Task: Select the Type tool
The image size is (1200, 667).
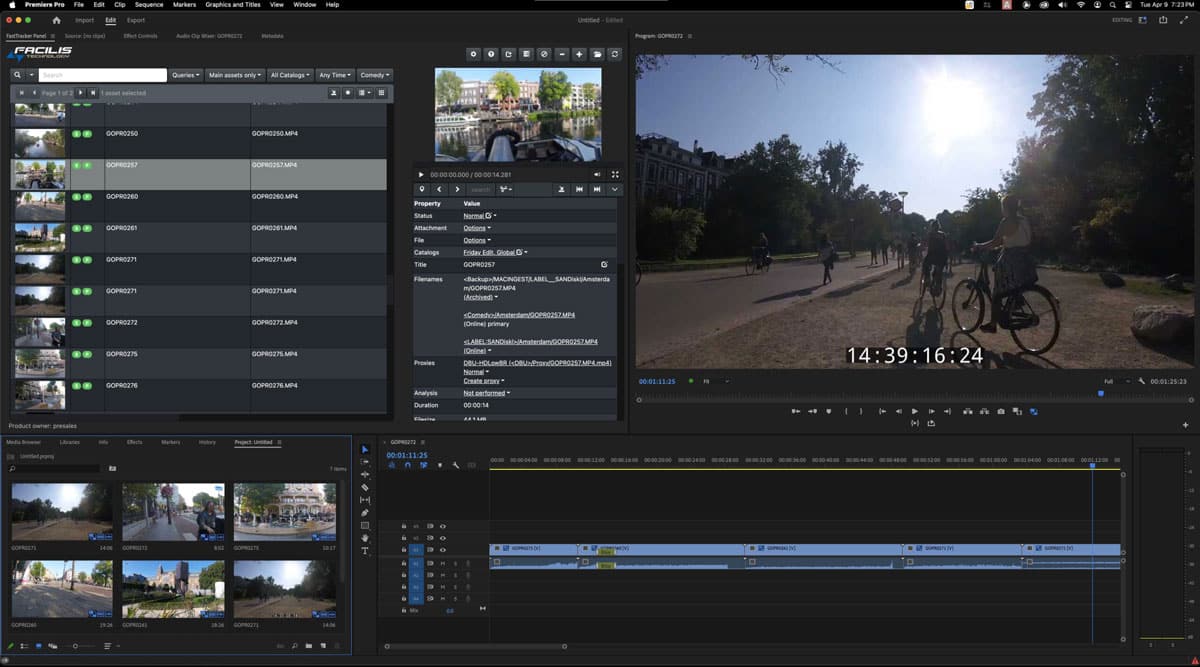Action: click(364, 551)
